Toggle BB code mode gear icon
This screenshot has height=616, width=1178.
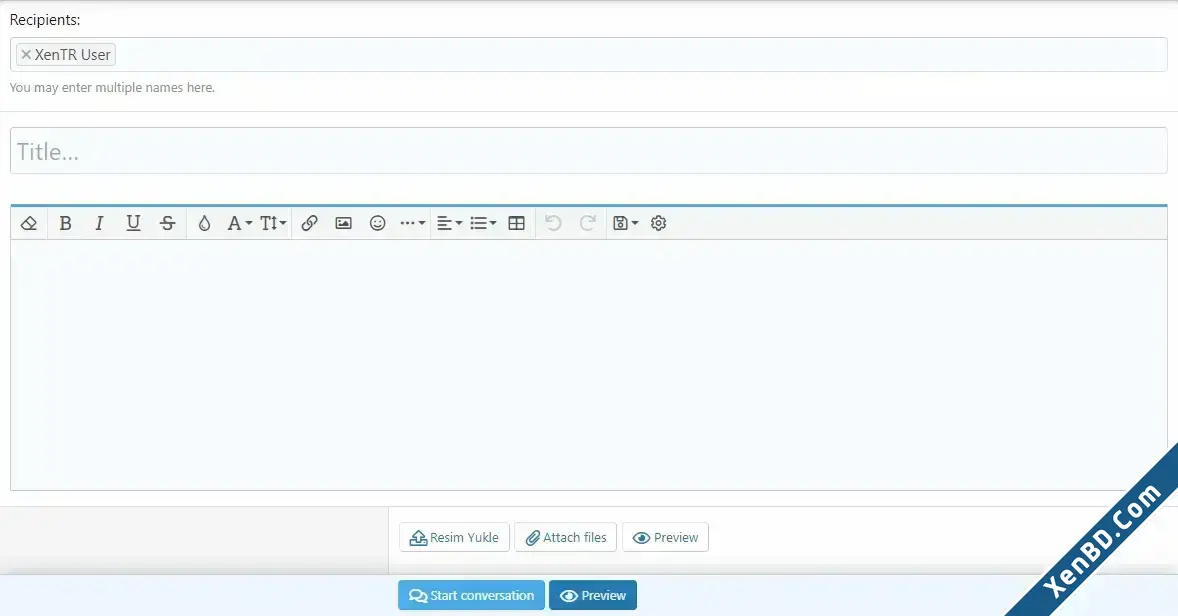click(x=659, y=223)
